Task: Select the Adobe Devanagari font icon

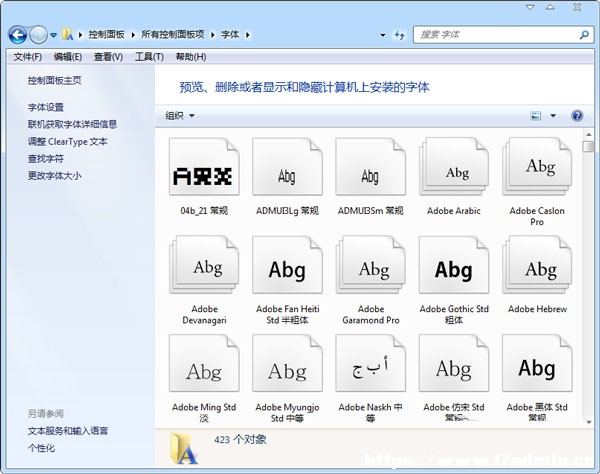Action: [204, 265]
